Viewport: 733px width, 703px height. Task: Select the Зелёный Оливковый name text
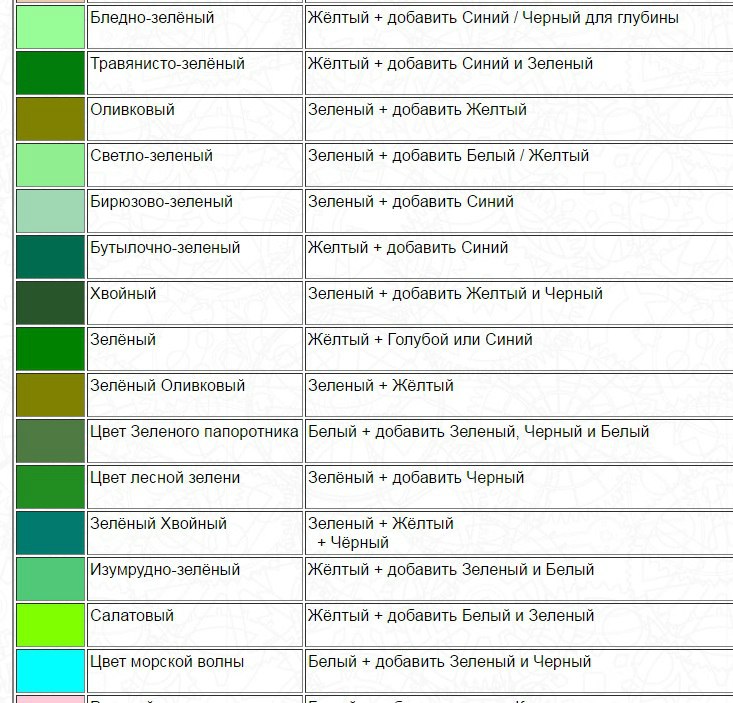[167, 386]
